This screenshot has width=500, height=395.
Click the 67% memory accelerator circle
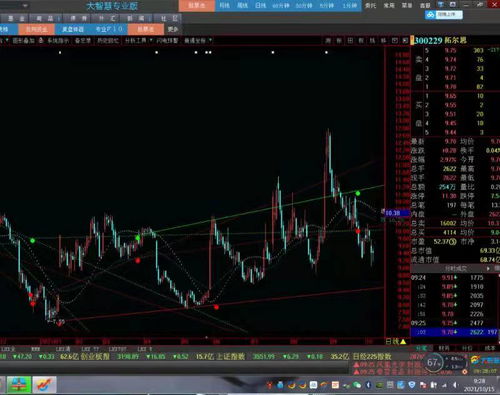(x=432, y=362)
